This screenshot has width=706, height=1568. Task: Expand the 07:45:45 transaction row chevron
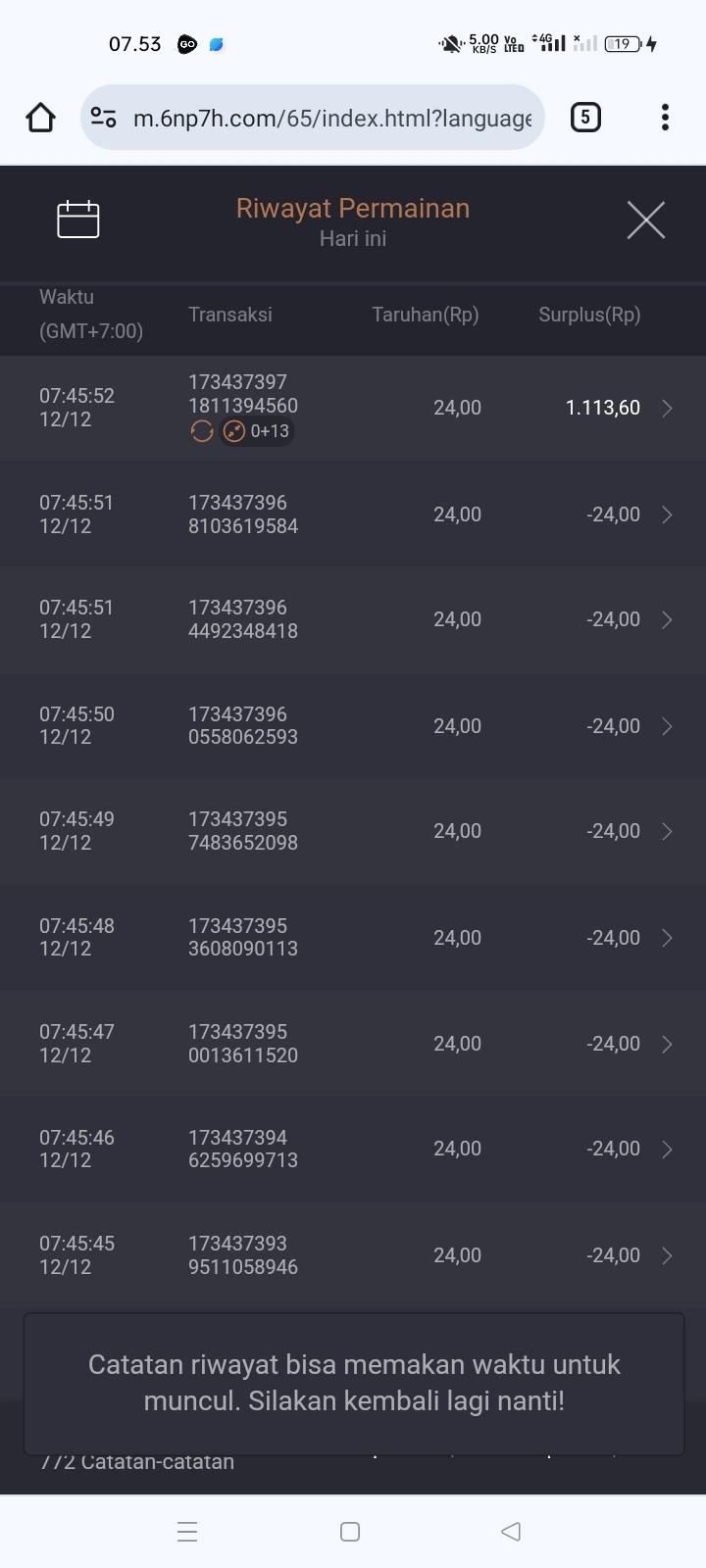[667, 1255]
